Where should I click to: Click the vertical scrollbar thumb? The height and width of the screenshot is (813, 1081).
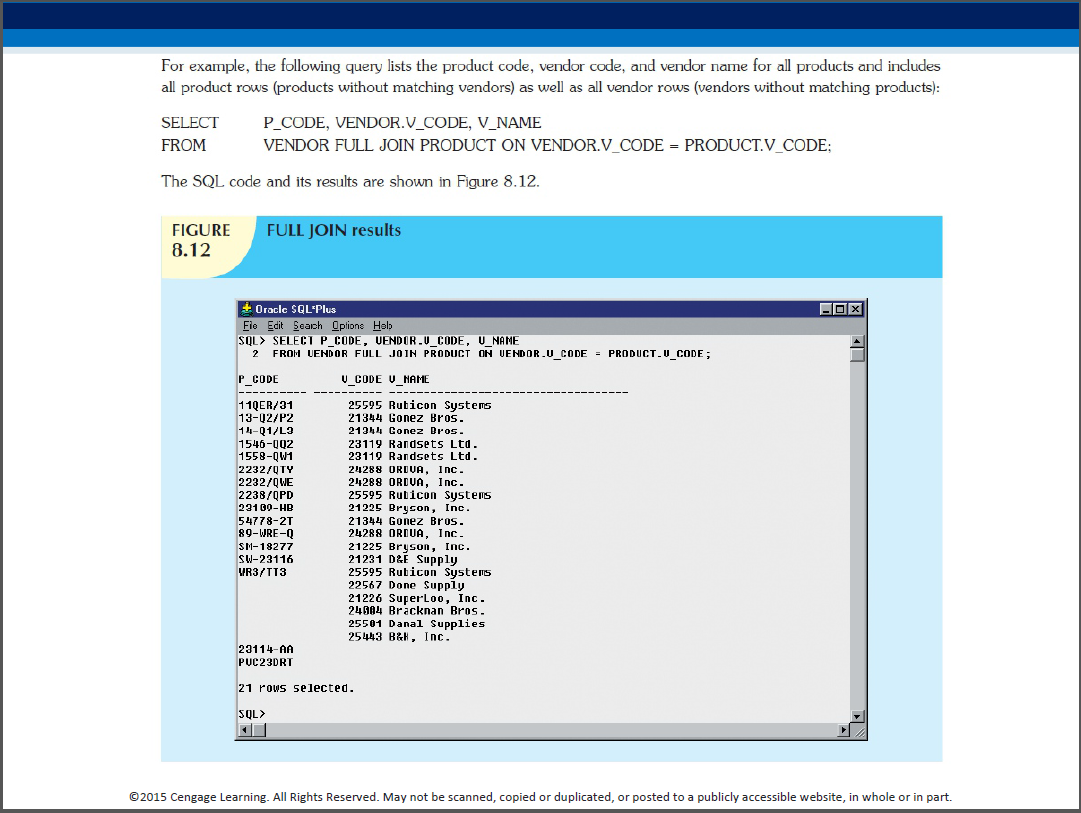(857, 355)
